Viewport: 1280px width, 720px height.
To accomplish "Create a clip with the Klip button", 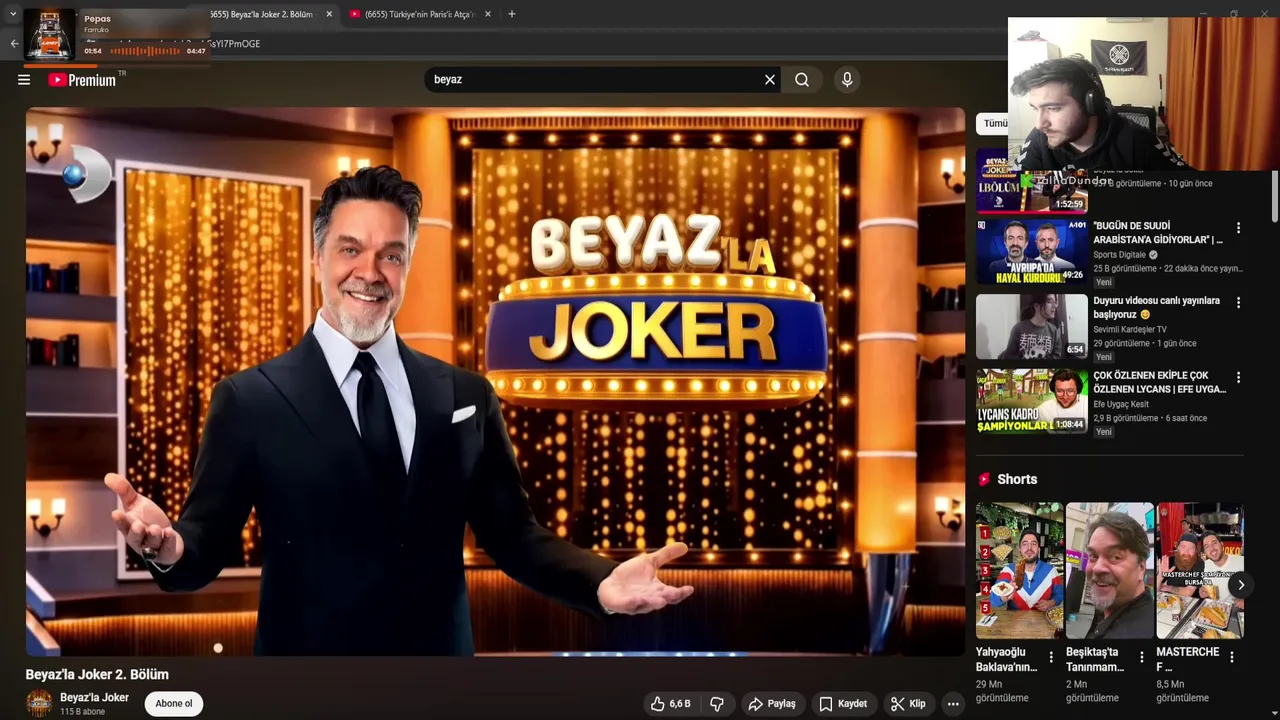I will click(x=908, y=704).
